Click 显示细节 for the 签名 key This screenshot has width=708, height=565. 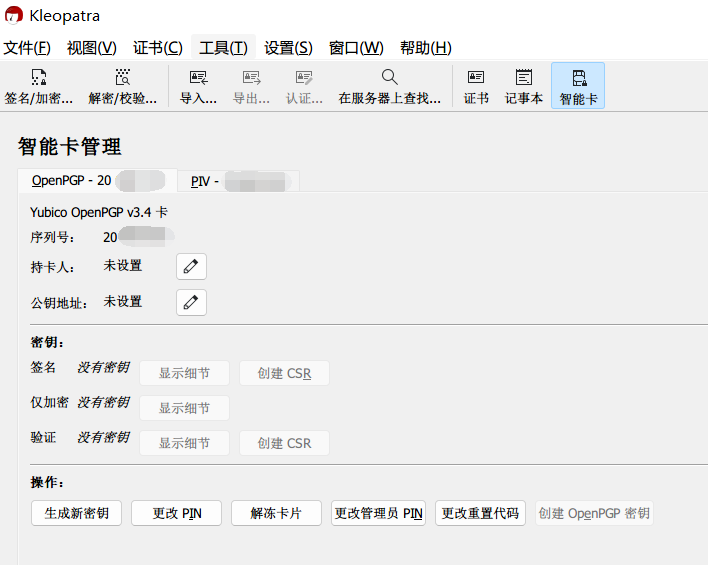coord(184,373)
